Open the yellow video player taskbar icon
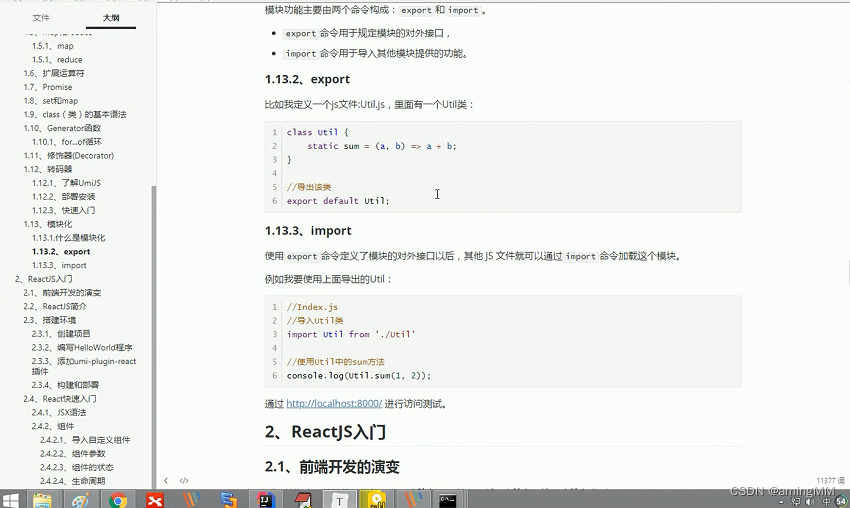Viewport: 850px width, 508px height. [376, 500]
